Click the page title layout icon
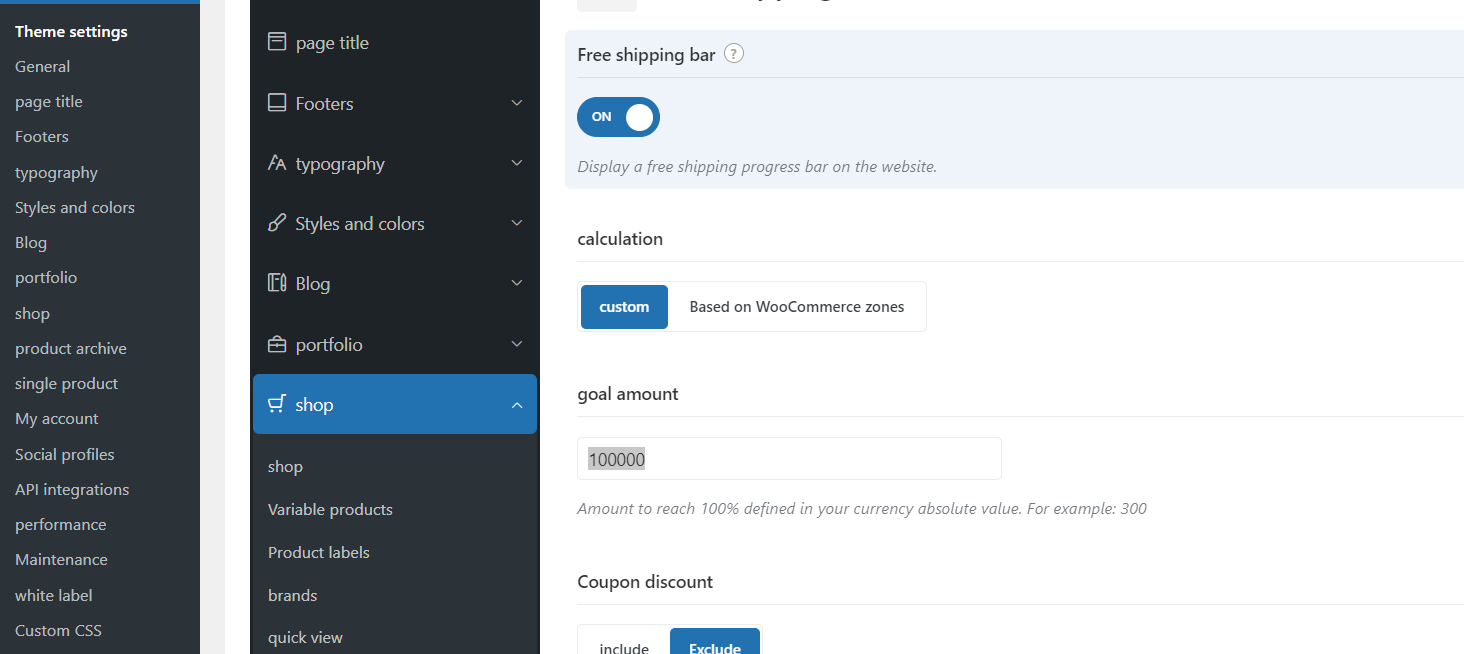 277,43
